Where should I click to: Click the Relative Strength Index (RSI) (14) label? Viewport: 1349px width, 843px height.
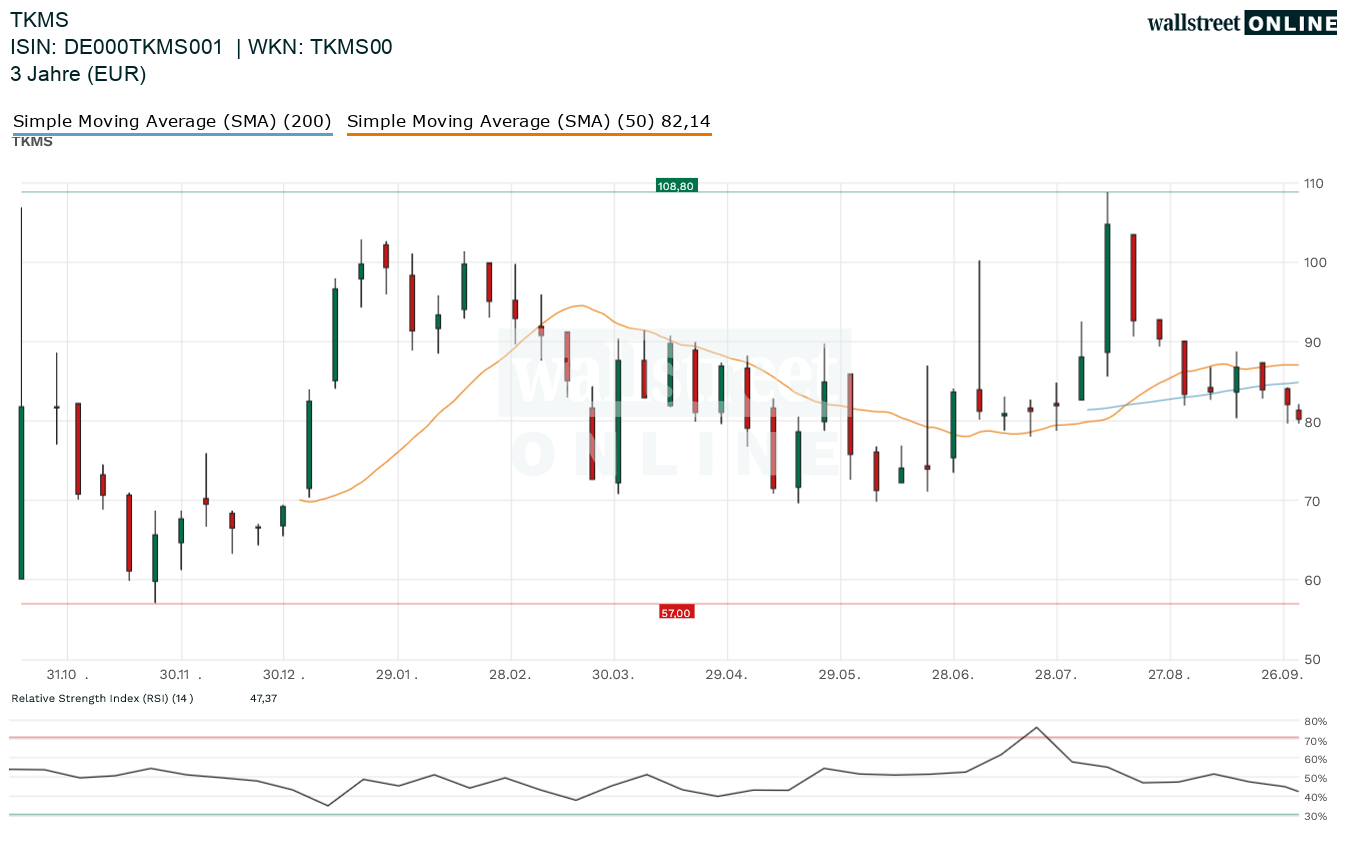(x=102, y=698)
